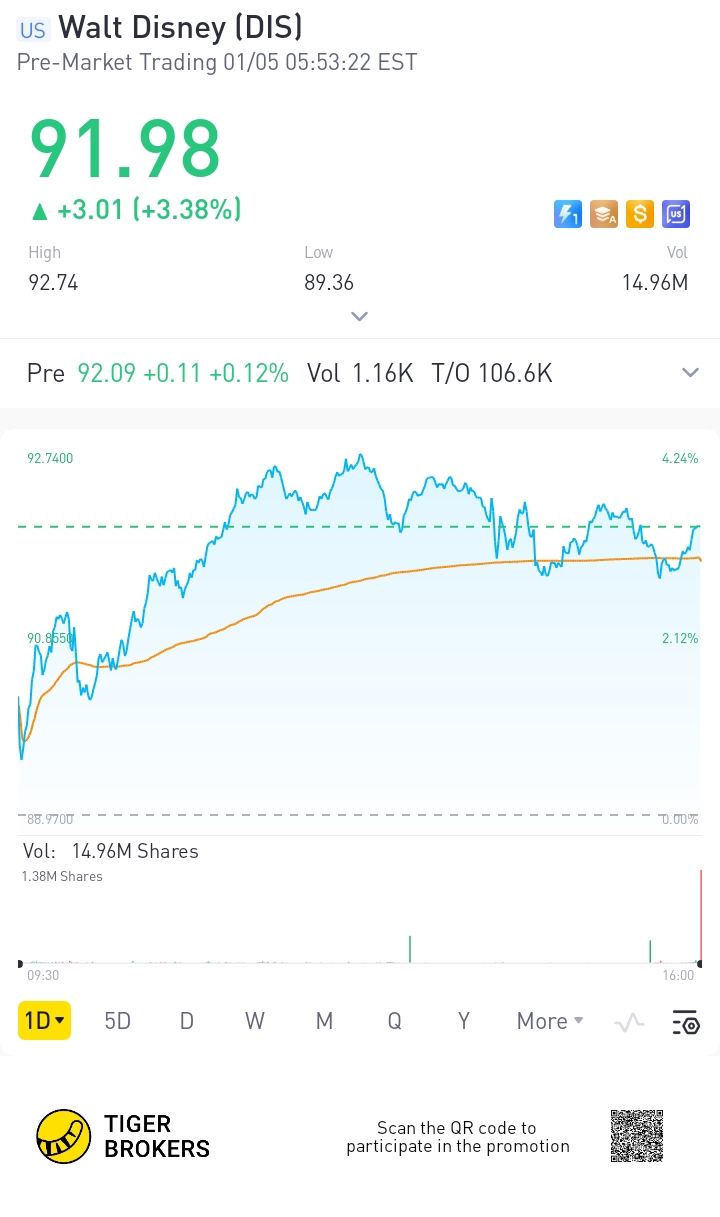Tap the Walt Disney (DIS) title

[x=180, y=28]
